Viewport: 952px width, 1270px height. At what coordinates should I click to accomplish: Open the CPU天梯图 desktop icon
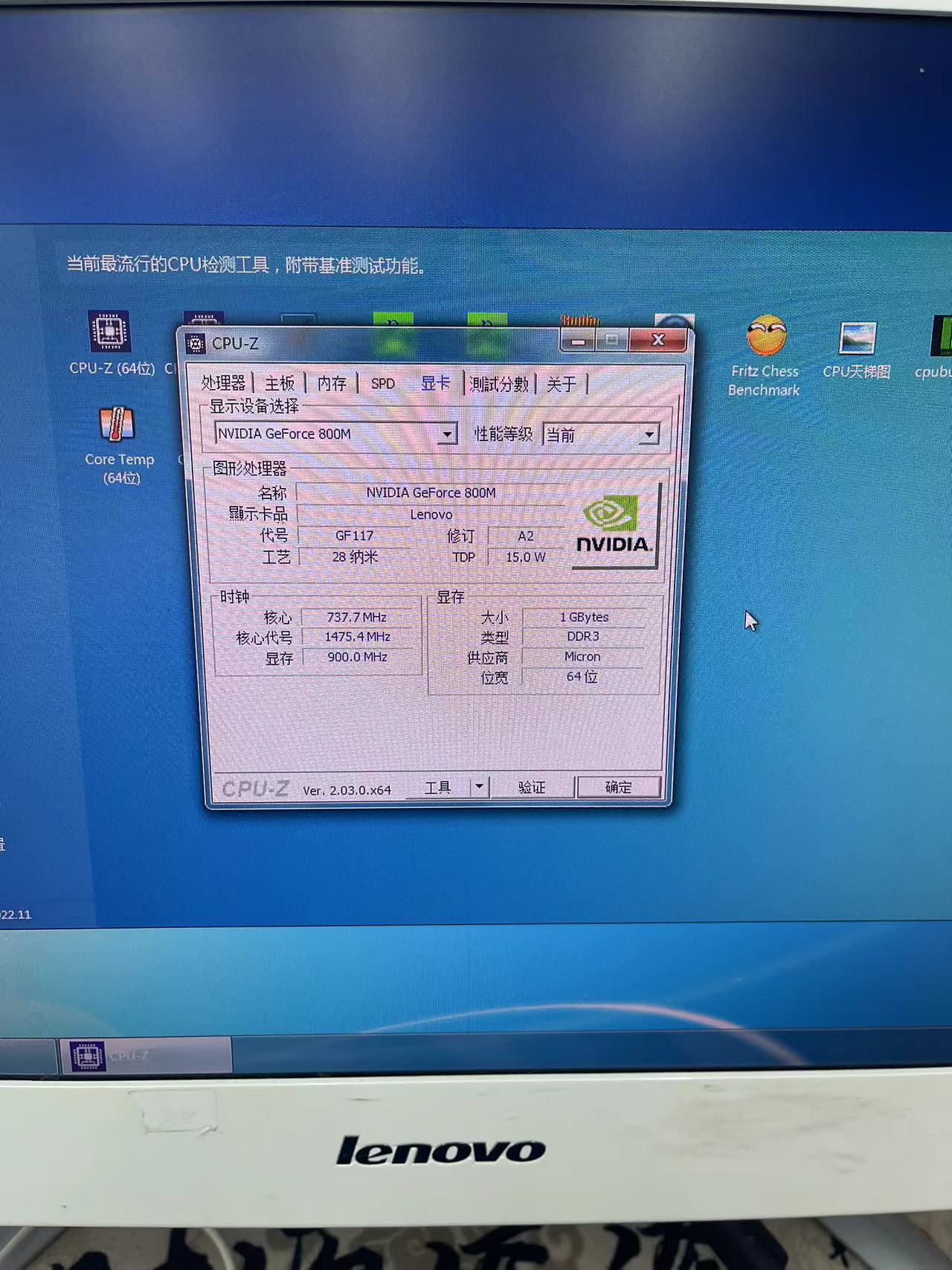click(x=857, y=339)
